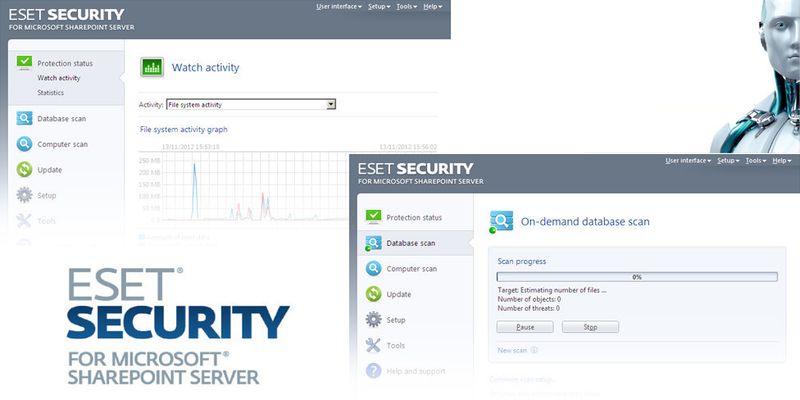Image resolution: width=800 pixels, height=400 pixels.
Task: Click Update icon in Watch activity window
Action: click(x=24, y=169)
